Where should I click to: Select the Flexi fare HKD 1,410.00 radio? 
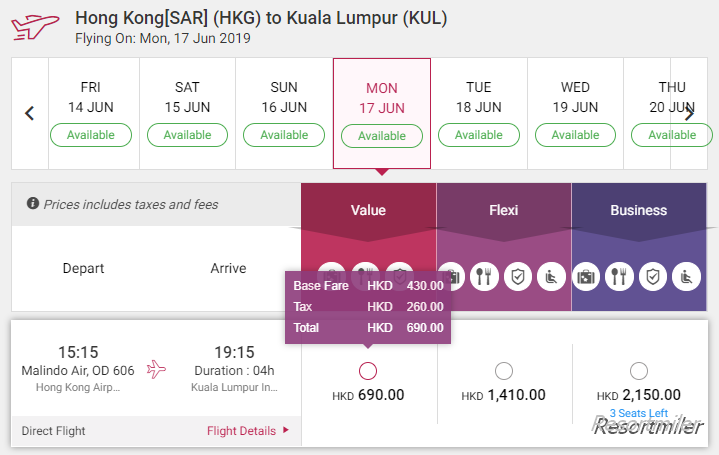[504, 371]
